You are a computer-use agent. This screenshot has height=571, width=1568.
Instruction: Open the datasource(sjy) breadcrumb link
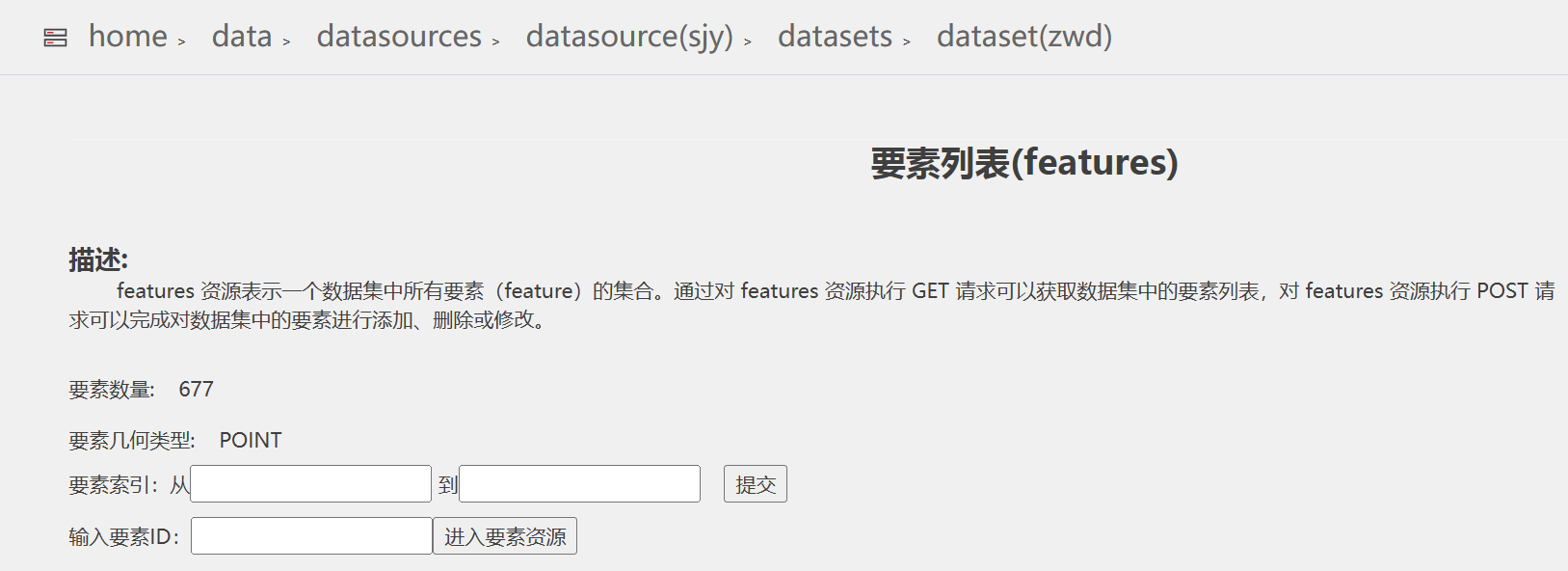pos(629,37)
